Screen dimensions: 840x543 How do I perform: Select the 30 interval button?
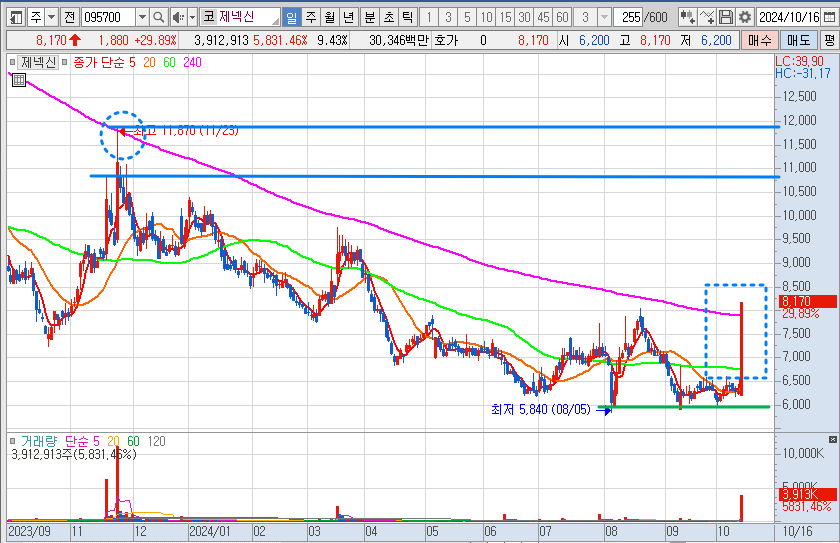(x=524, y=18)
